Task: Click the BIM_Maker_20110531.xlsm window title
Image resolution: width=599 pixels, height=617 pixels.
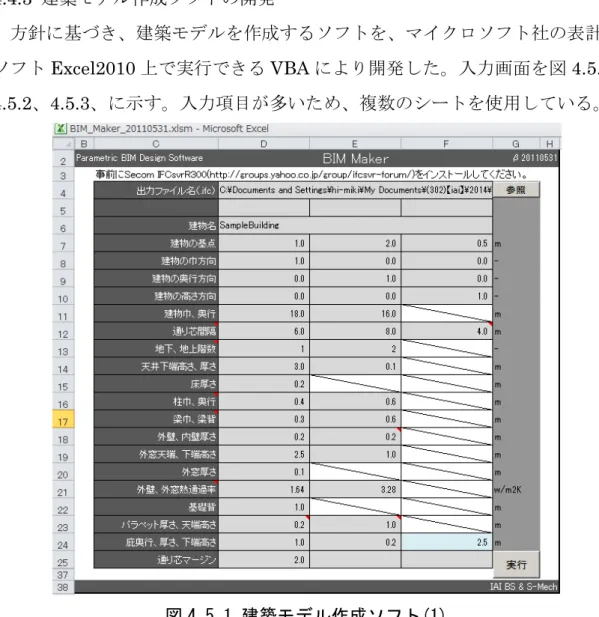Action: click(169, 129)
